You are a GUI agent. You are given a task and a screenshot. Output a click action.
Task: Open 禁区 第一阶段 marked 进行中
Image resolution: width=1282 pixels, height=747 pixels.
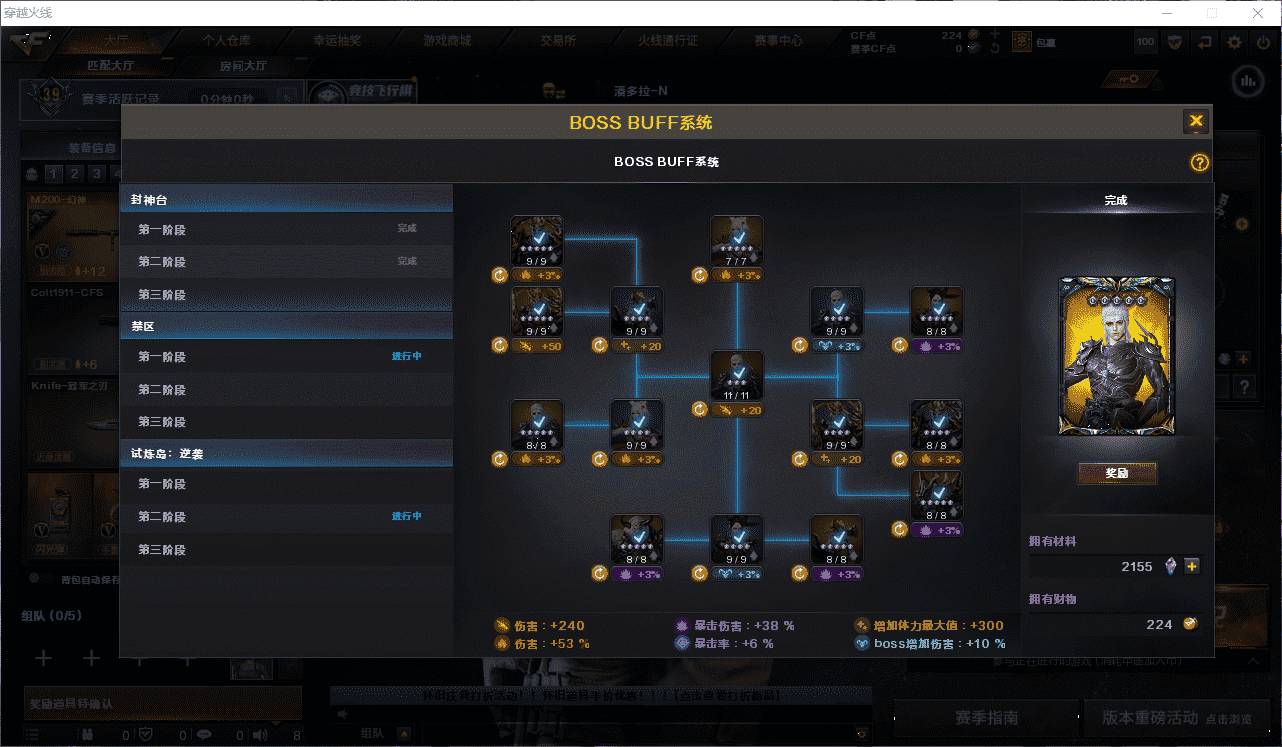pos(286,357)
